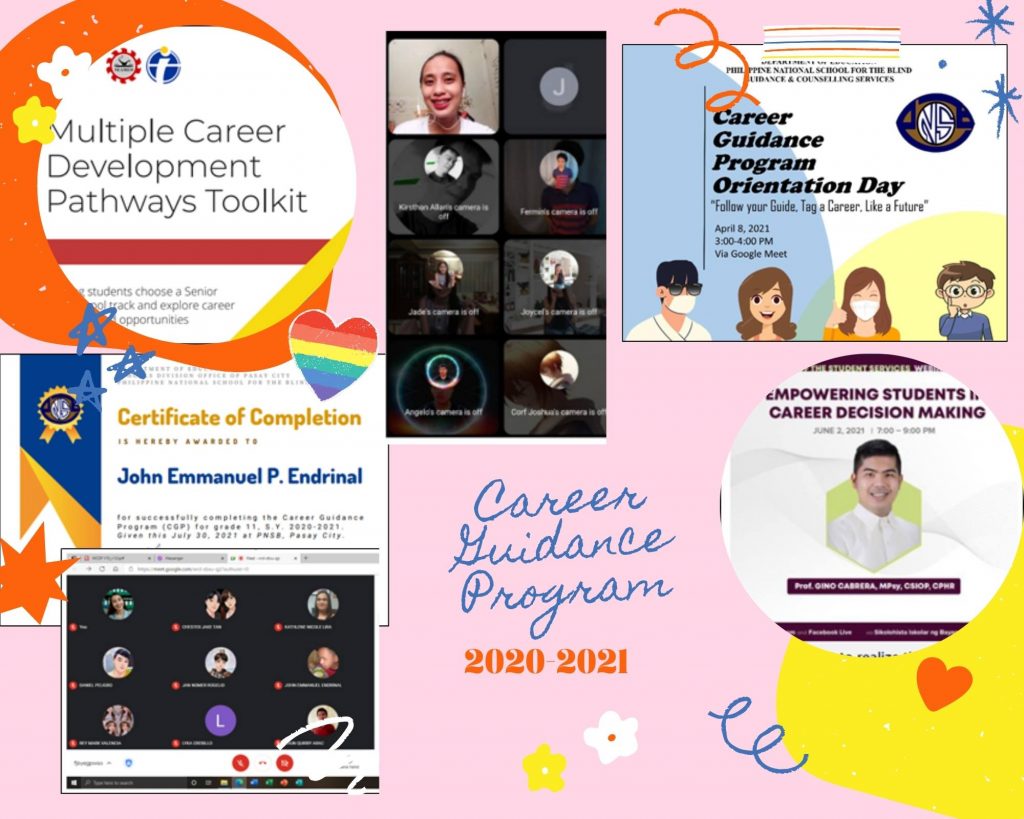1024x819 pixels.
Task: Select the gray 'J' participant tile
Action: pos(555,86)
